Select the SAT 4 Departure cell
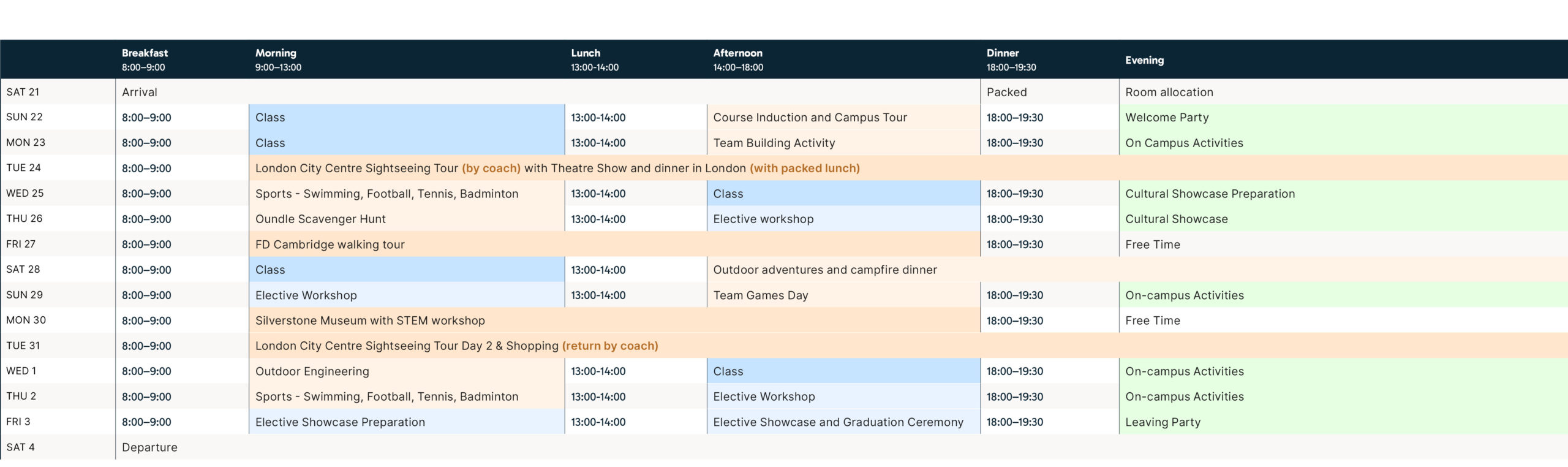This screenshot has width=1568, height=467. point(149,447)
